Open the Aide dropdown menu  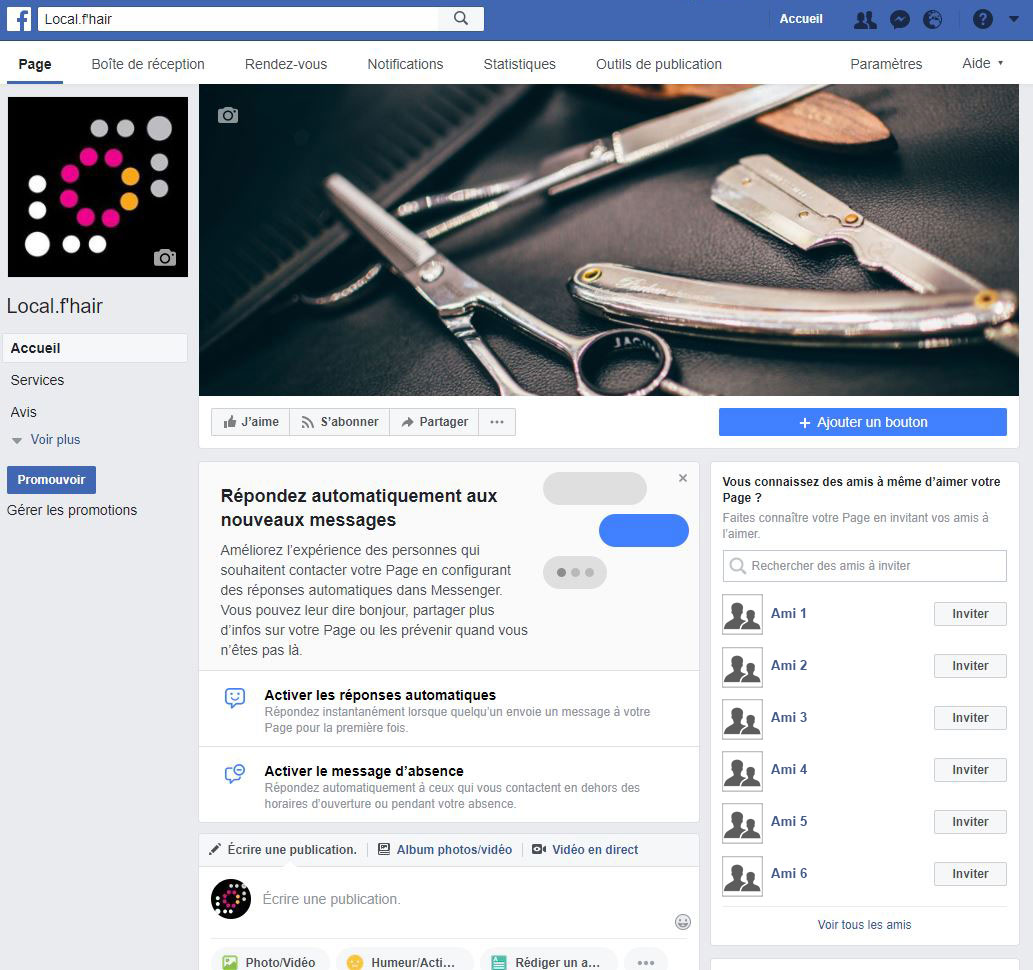tap(982, 64)
